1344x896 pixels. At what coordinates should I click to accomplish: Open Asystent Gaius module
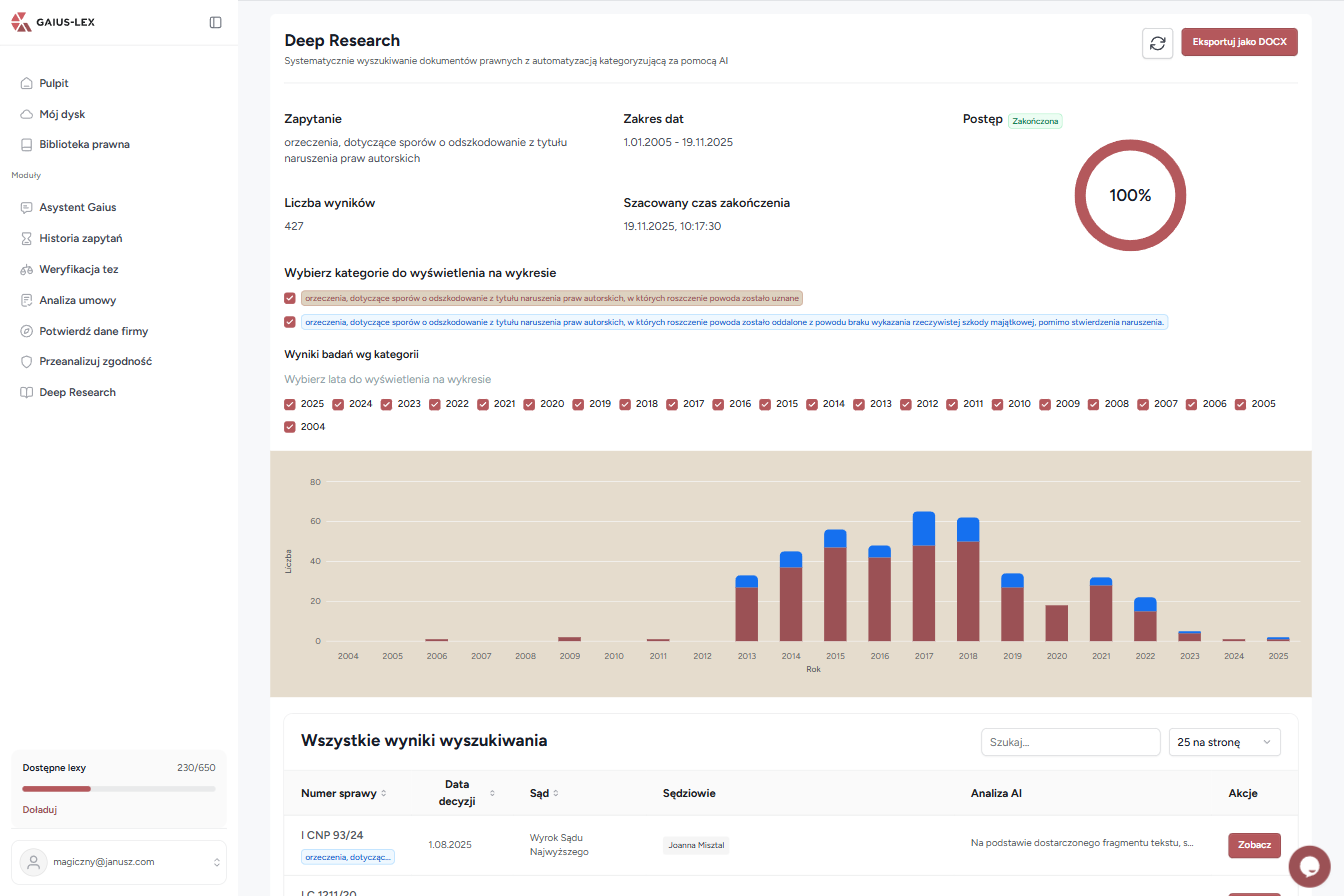pos(77,207)
